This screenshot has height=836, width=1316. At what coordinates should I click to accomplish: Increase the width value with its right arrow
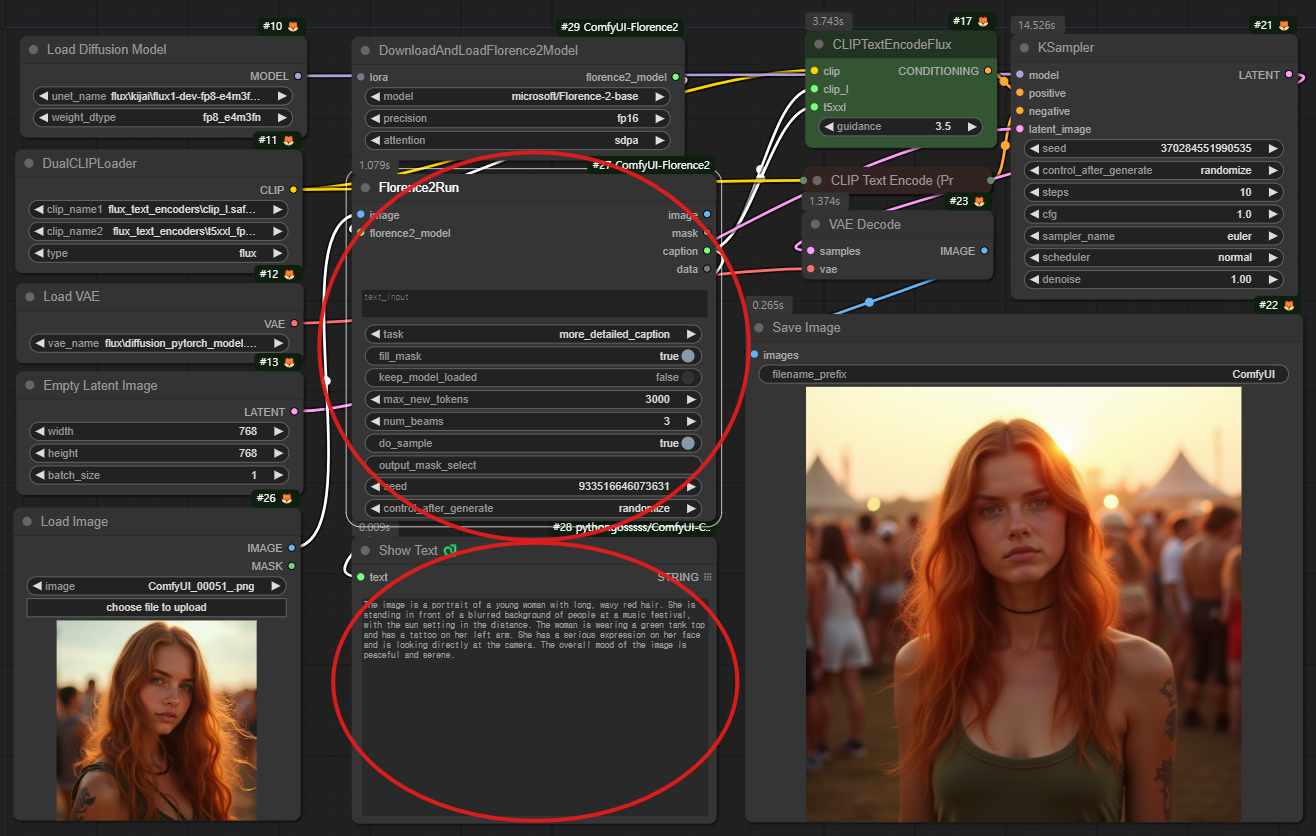click(x=280, y=431)
